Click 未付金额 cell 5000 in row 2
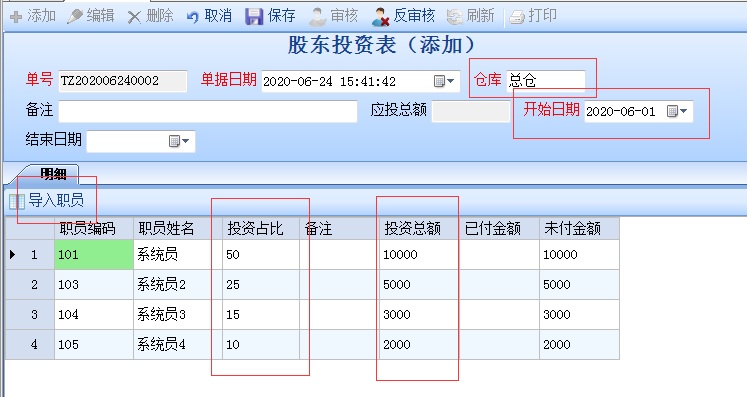Image resolution: width=750 pixels, height=397 pixels. click(579, 285)
